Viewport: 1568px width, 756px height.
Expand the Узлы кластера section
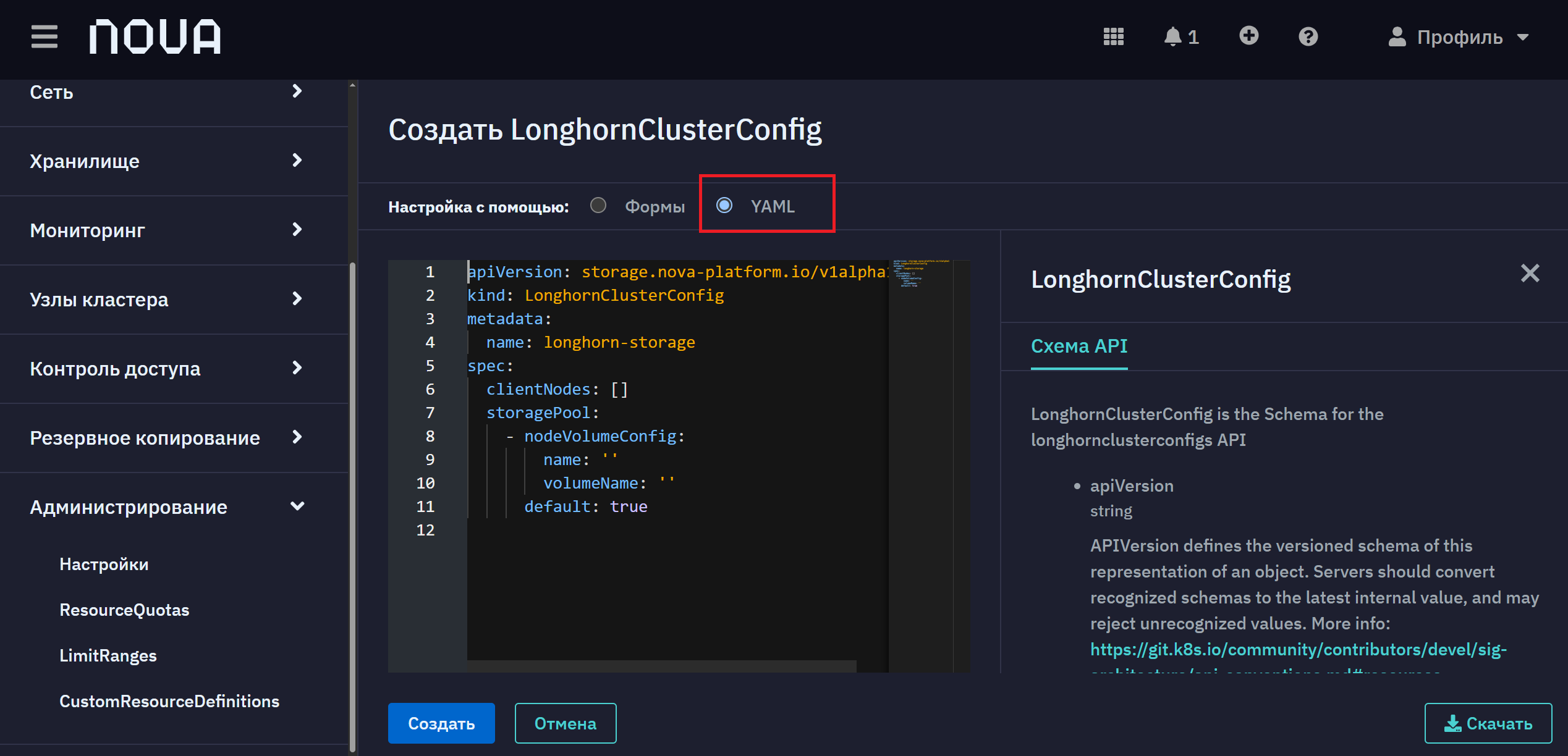pyautogui.click(x=174, y=300)
